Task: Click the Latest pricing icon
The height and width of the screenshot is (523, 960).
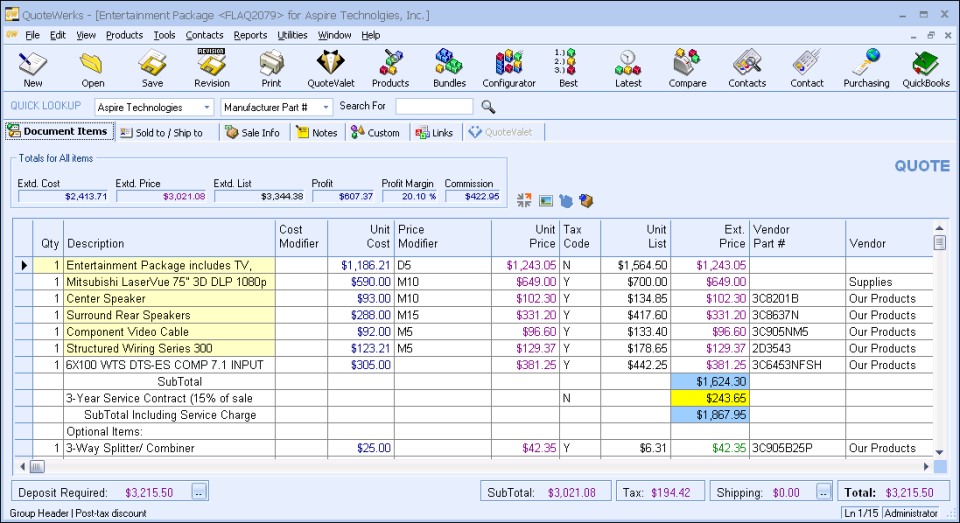Action: [628, 68]
